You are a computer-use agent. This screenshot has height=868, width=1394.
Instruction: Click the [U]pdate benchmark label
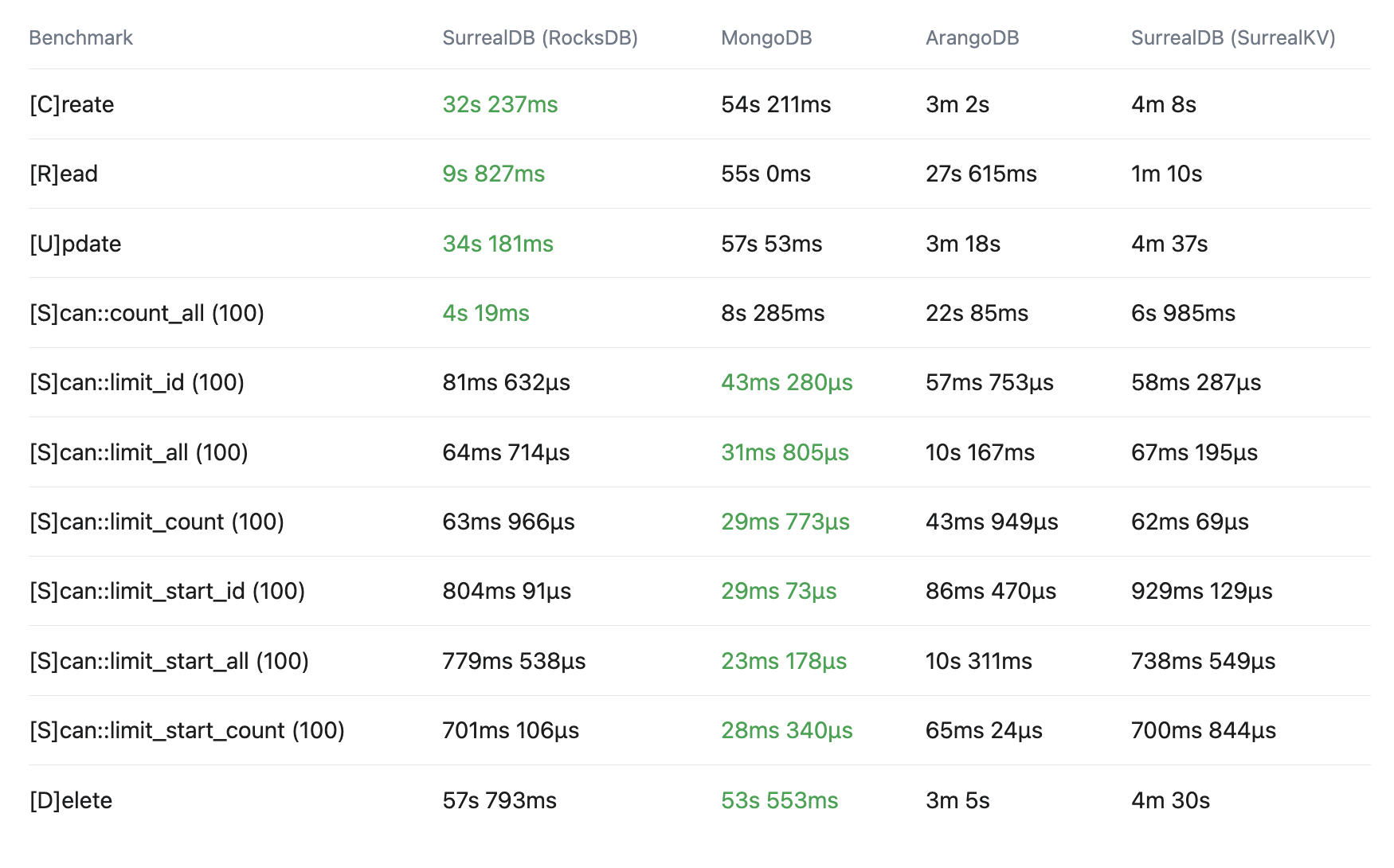coord(76,244)
